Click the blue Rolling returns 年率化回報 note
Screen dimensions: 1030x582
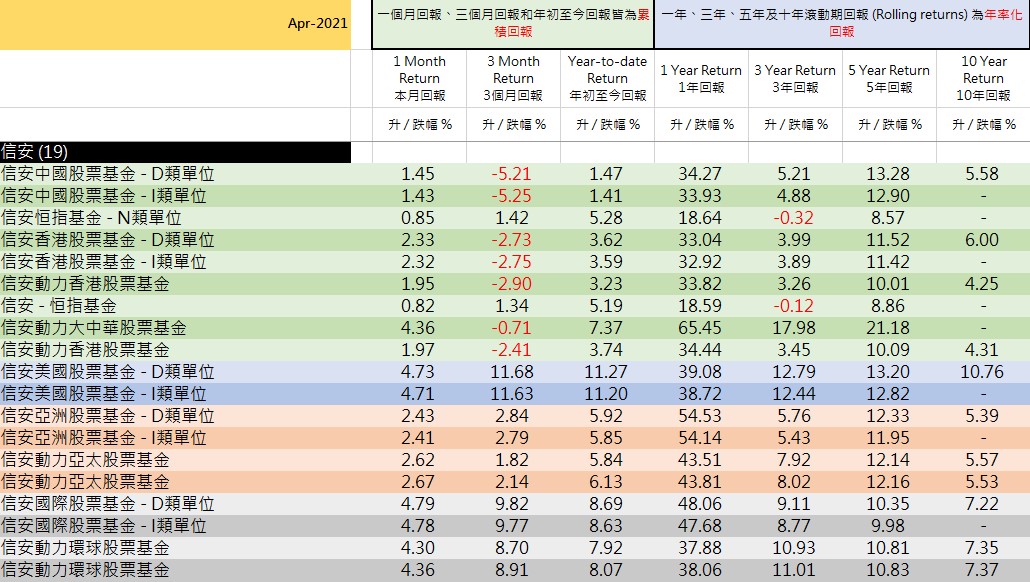[x=842, y=24]
